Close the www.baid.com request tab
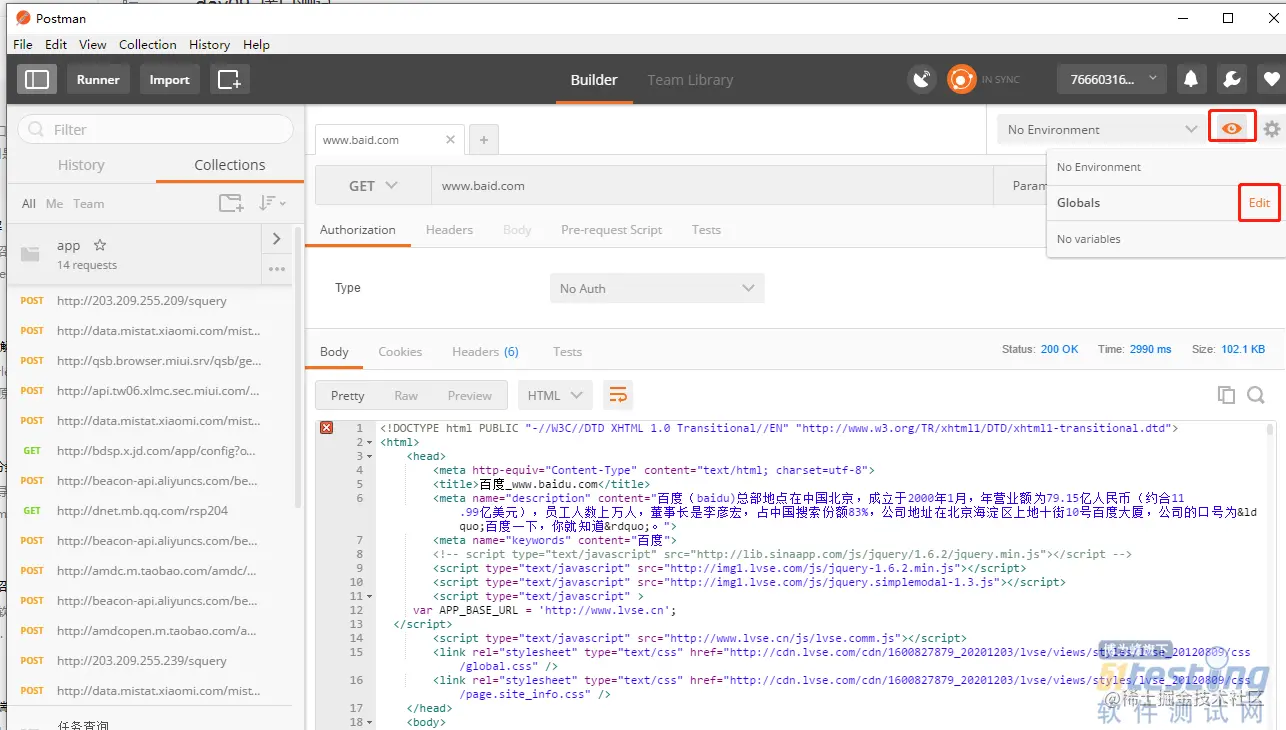 451,140
